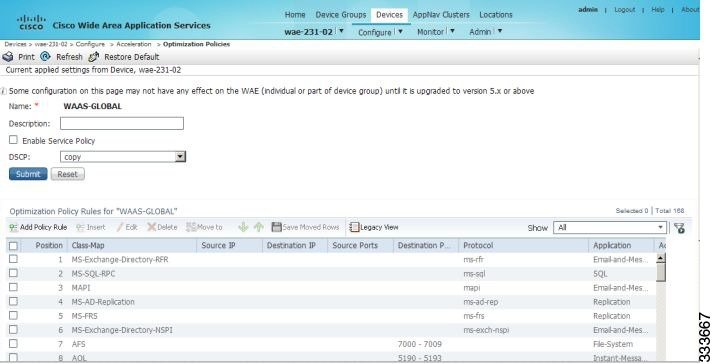Click Devices in the breadcrumb

click(x=16, y=44)
